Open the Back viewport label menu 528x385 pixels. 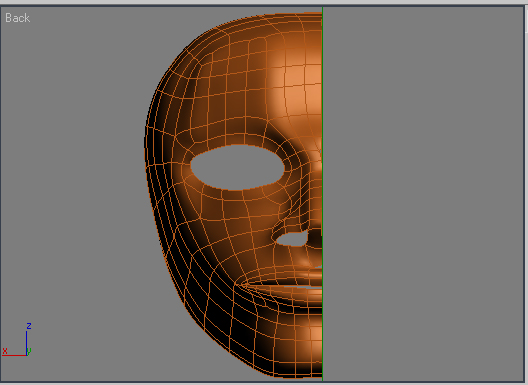click(18, 18)
